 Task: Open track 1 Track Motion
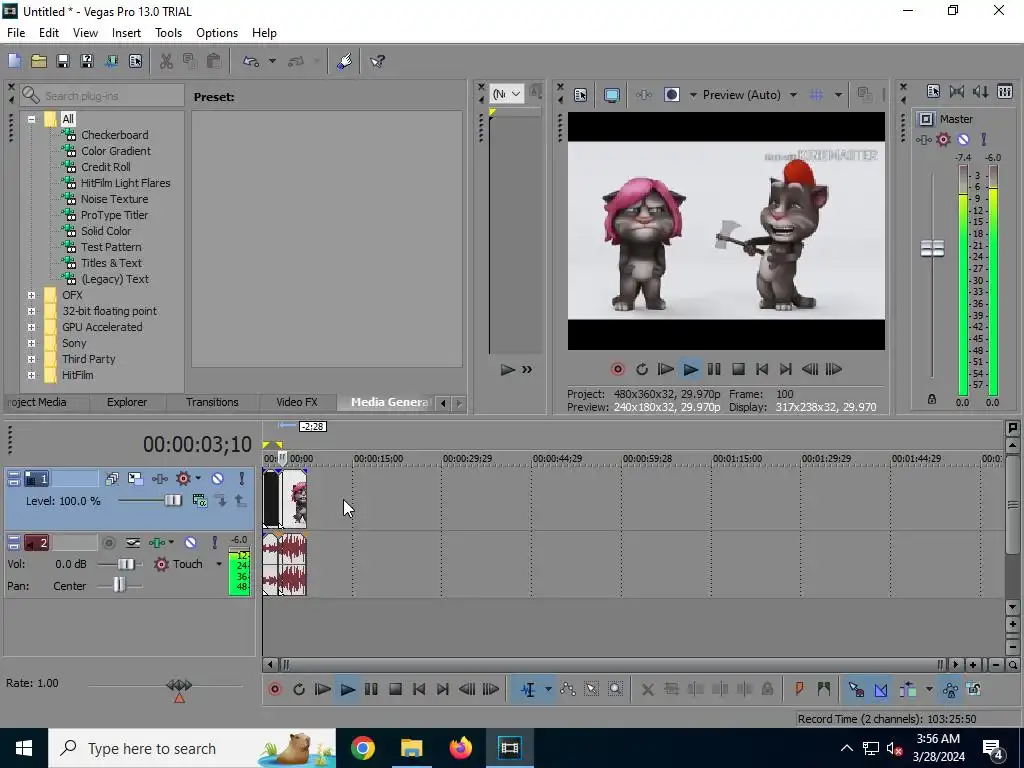(x=135, y=479)
